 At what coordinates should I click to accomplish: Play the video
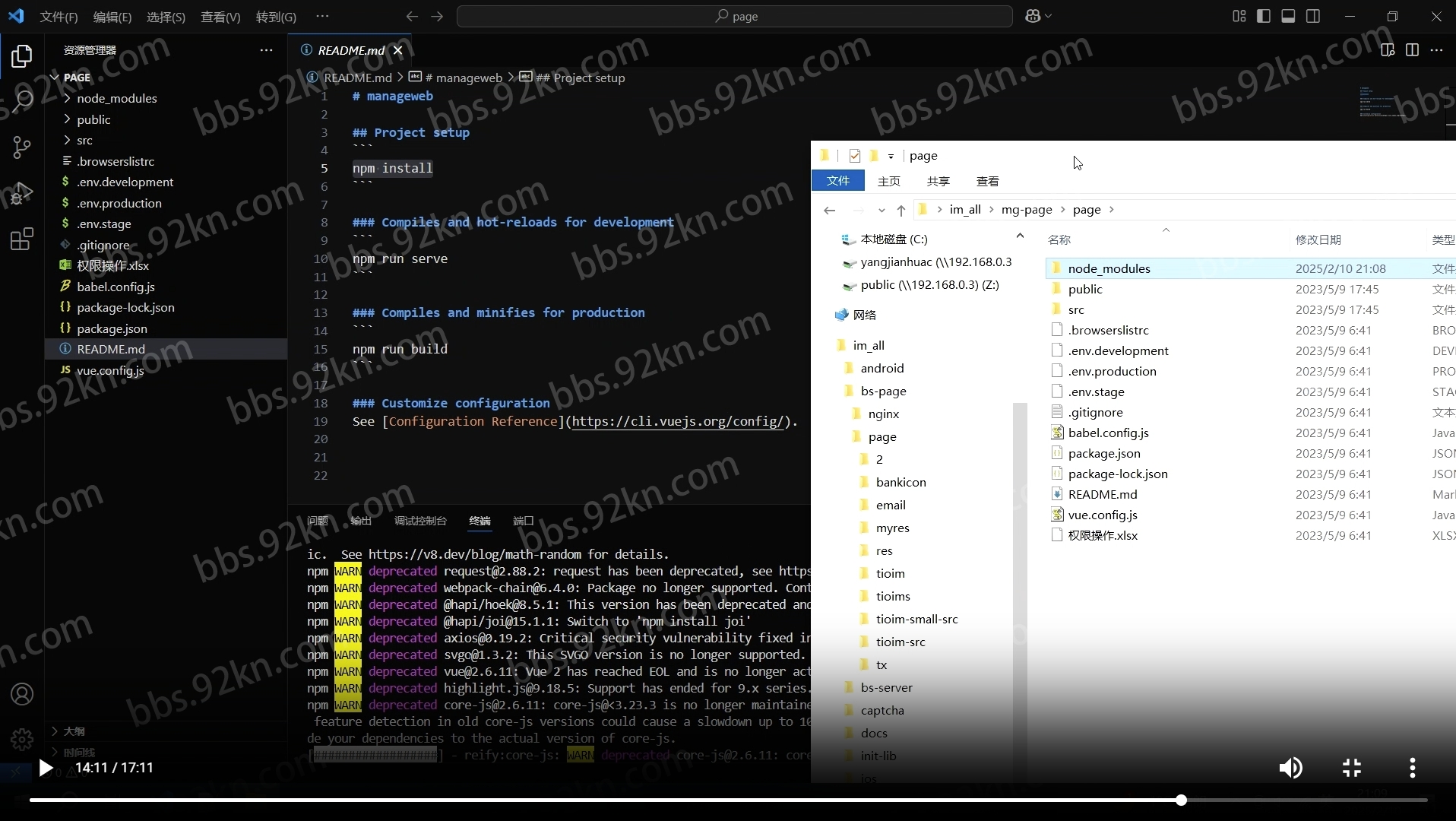(46, 768)
